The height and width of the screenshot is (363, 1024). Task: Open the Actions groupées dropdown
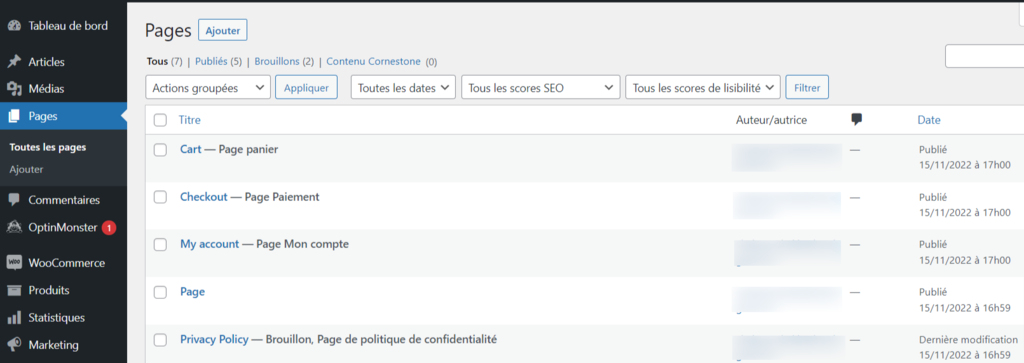coord(208,87)
